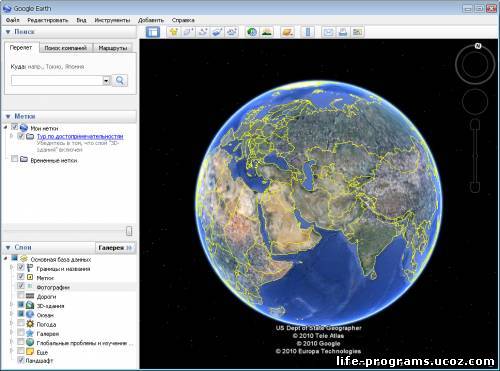Click the email envelope toolbar icon
The width and height of the screenshot is (500, 371).
[x=328, y=32]
